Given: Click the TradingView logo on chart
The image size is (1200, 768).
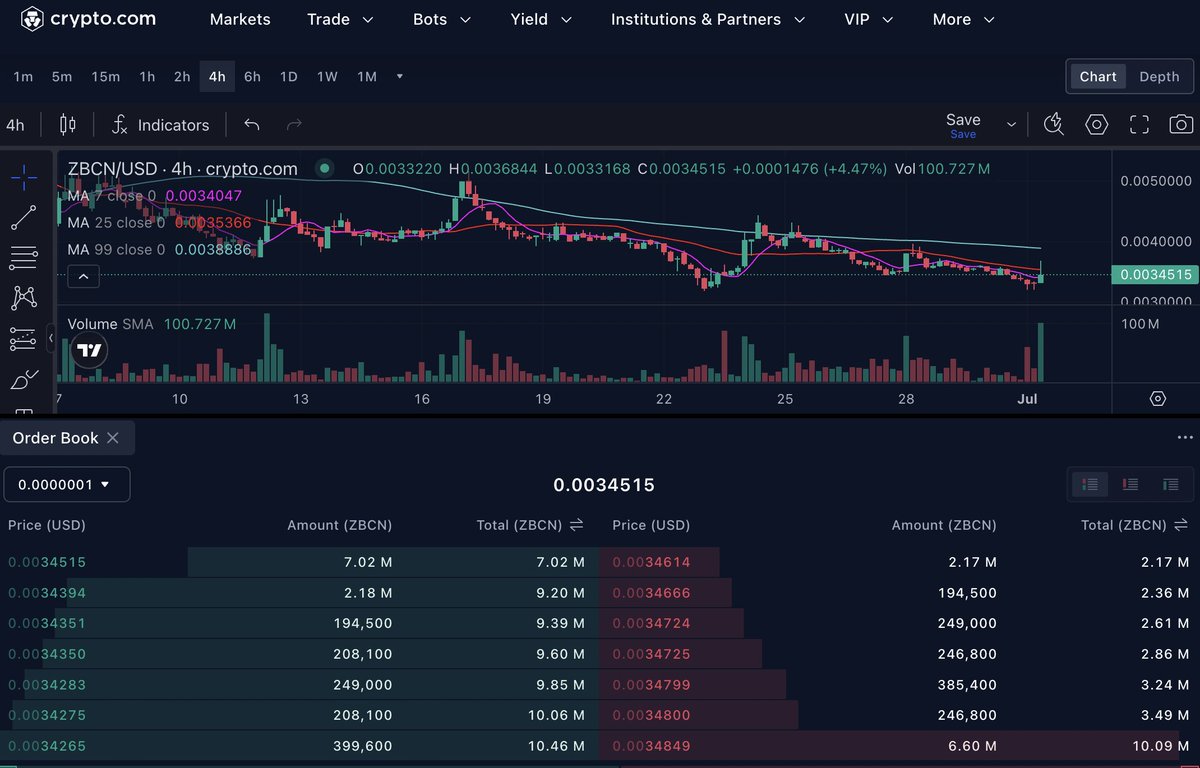Looking at the screenshot, I should 90,350.
